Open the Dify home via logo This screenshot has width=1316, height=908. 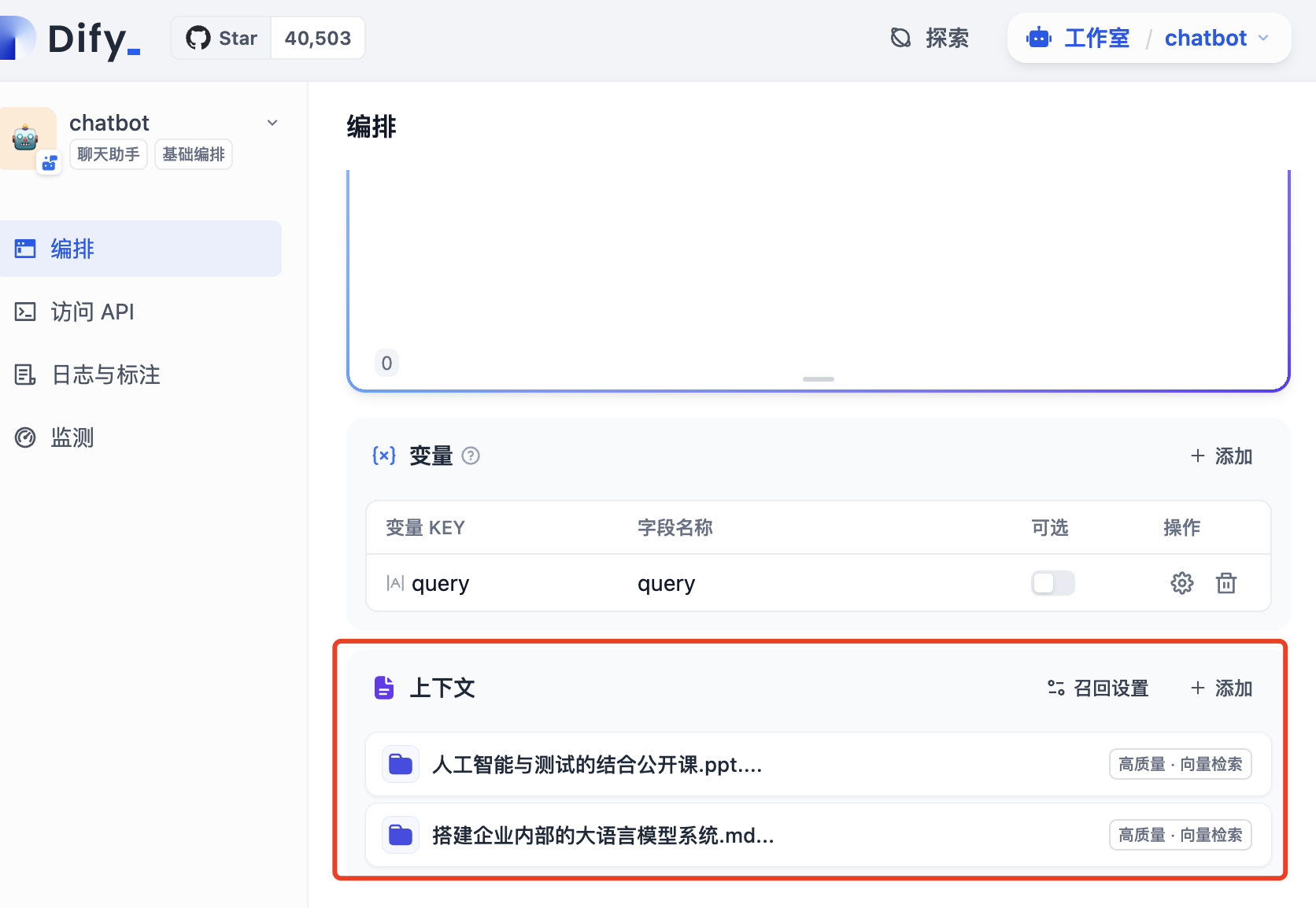[x=75, y=38]
